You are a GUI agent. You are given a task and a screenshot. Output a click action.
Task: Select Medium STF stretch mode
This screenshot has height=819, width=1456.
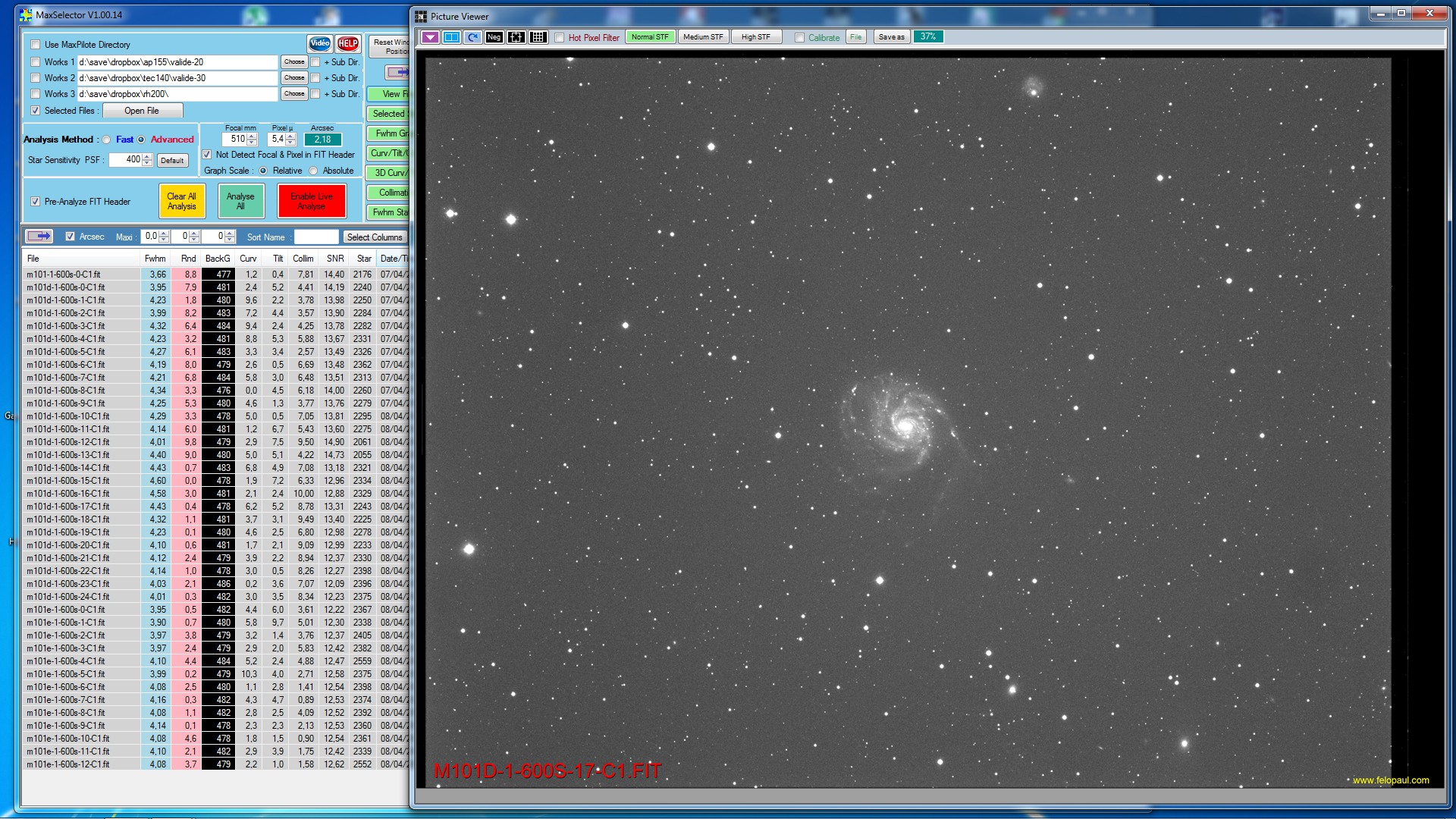click(703, 37)
